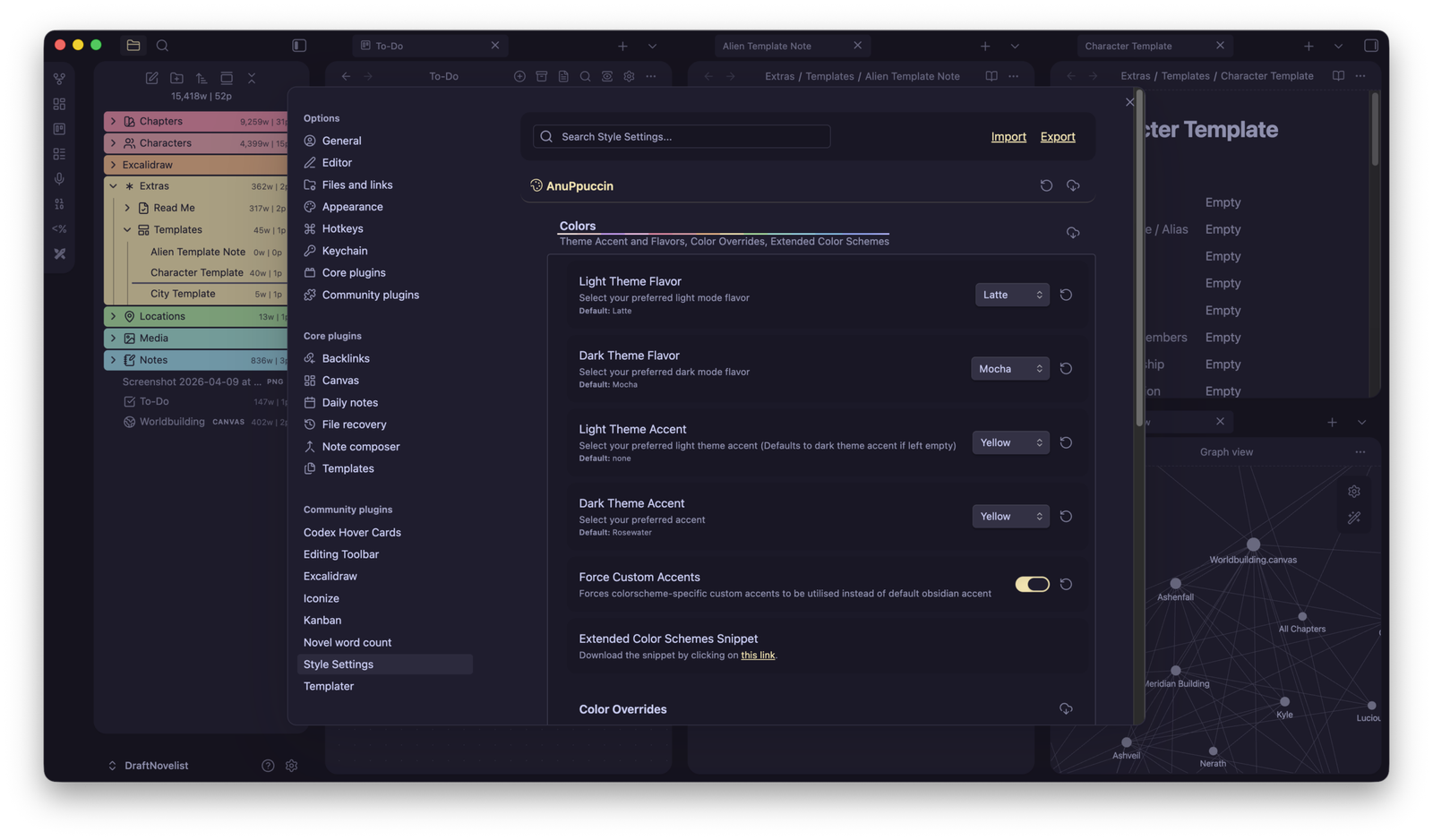
Task: Open the search icon in the To-Do tab toolbar
Action: [585, 76]
